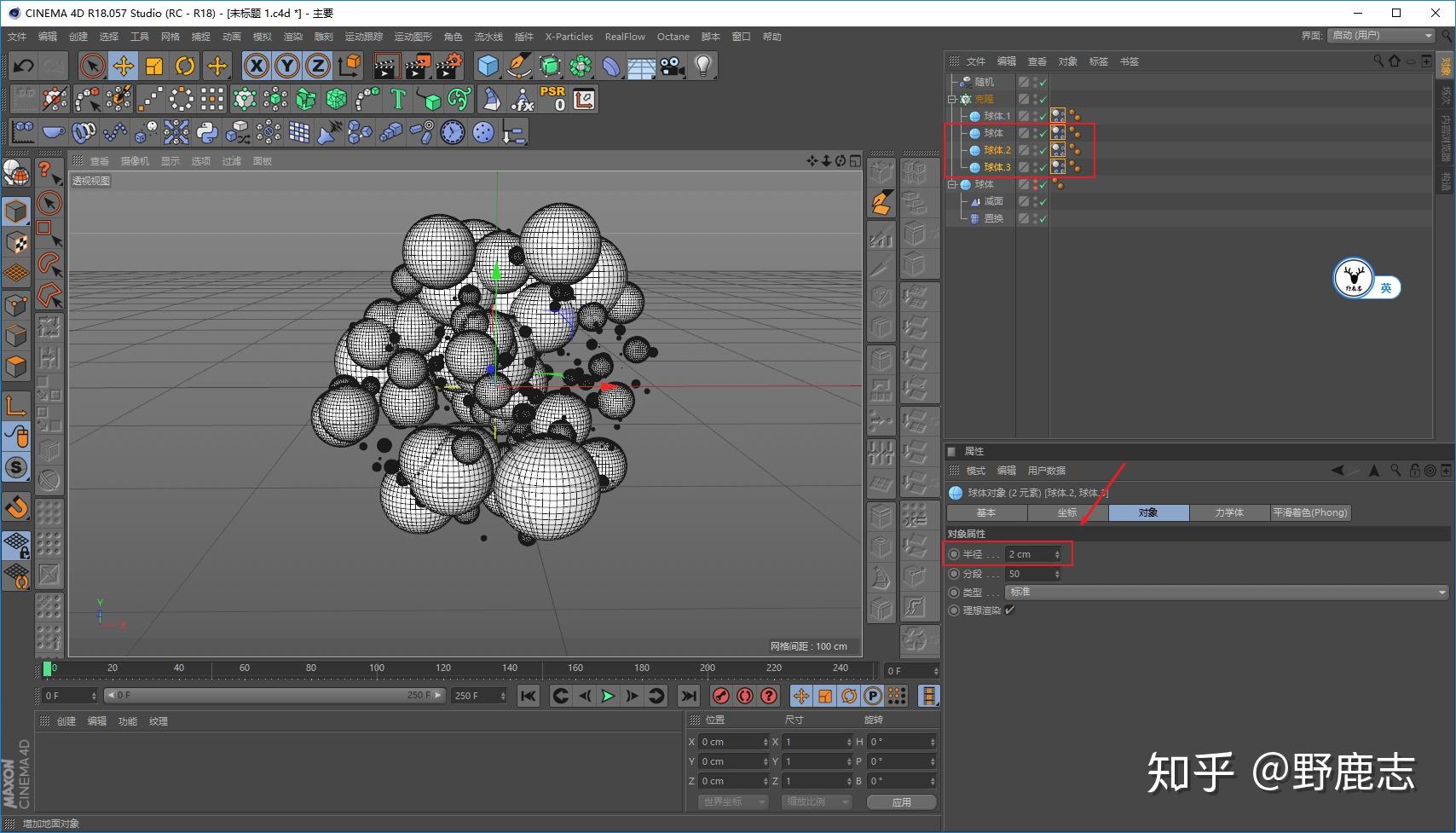Select the Live Selection tool

(92, 66)
